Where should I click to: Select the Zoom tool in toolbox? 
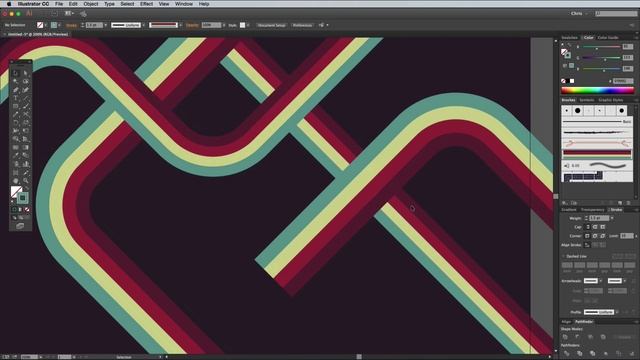(25, 180)
